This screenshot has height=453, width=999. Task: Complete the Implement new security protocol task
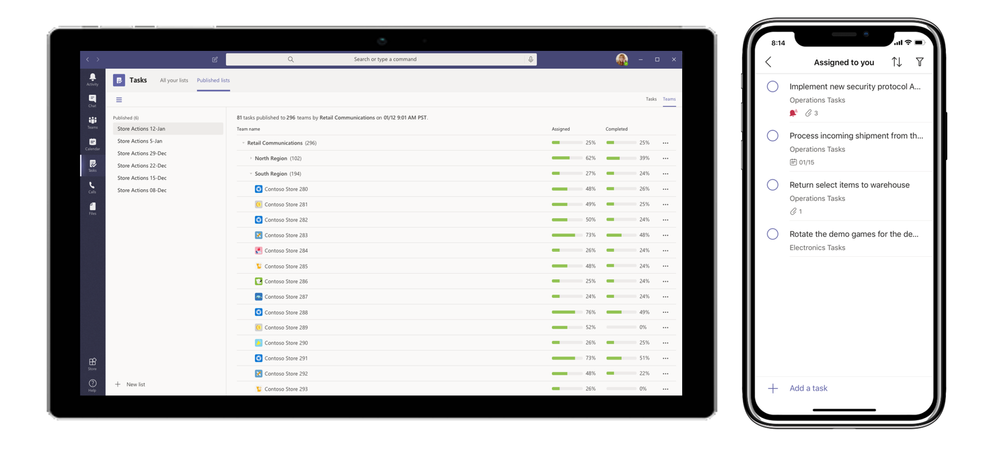coord(773,87)
